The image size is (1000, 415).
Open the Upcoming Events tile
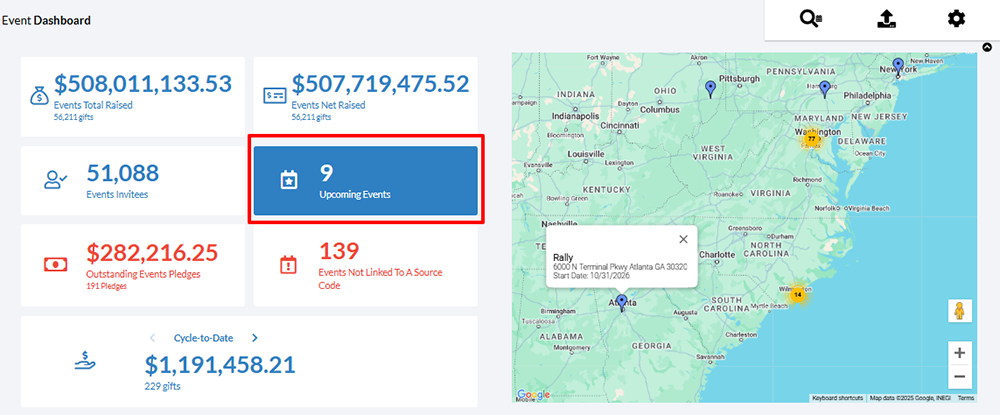[365, 180]
